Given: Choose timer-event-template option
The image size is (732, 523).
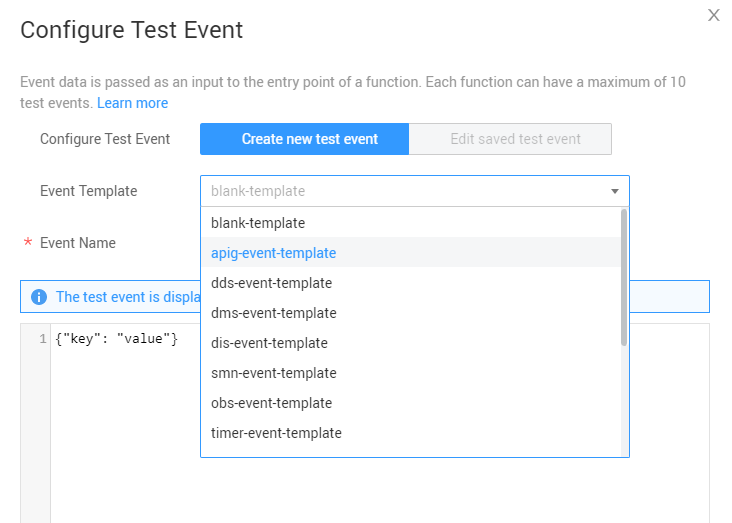Looking at the screenshot, I should click(276, 433).
